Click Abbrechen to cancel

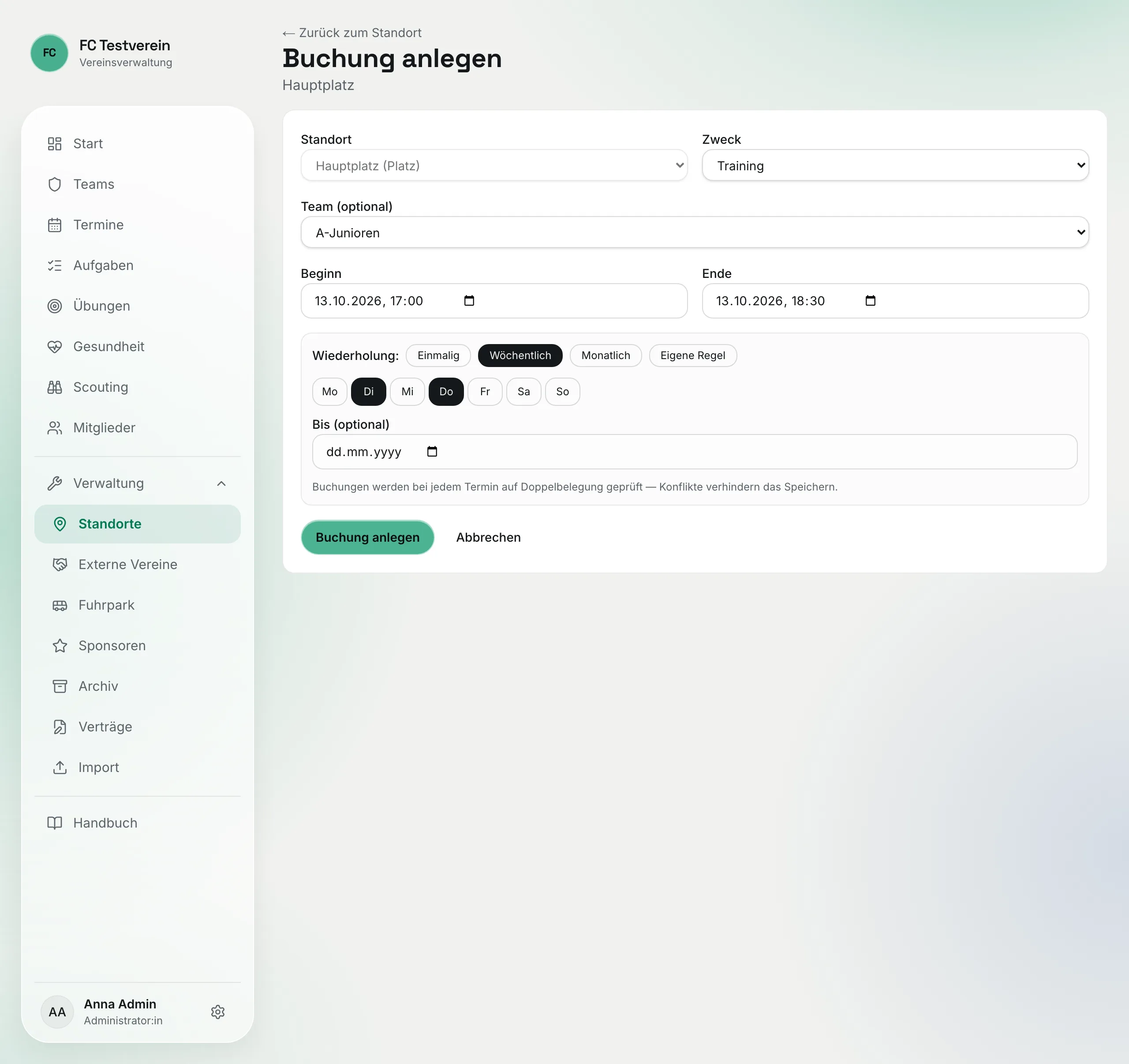point(488,537)
